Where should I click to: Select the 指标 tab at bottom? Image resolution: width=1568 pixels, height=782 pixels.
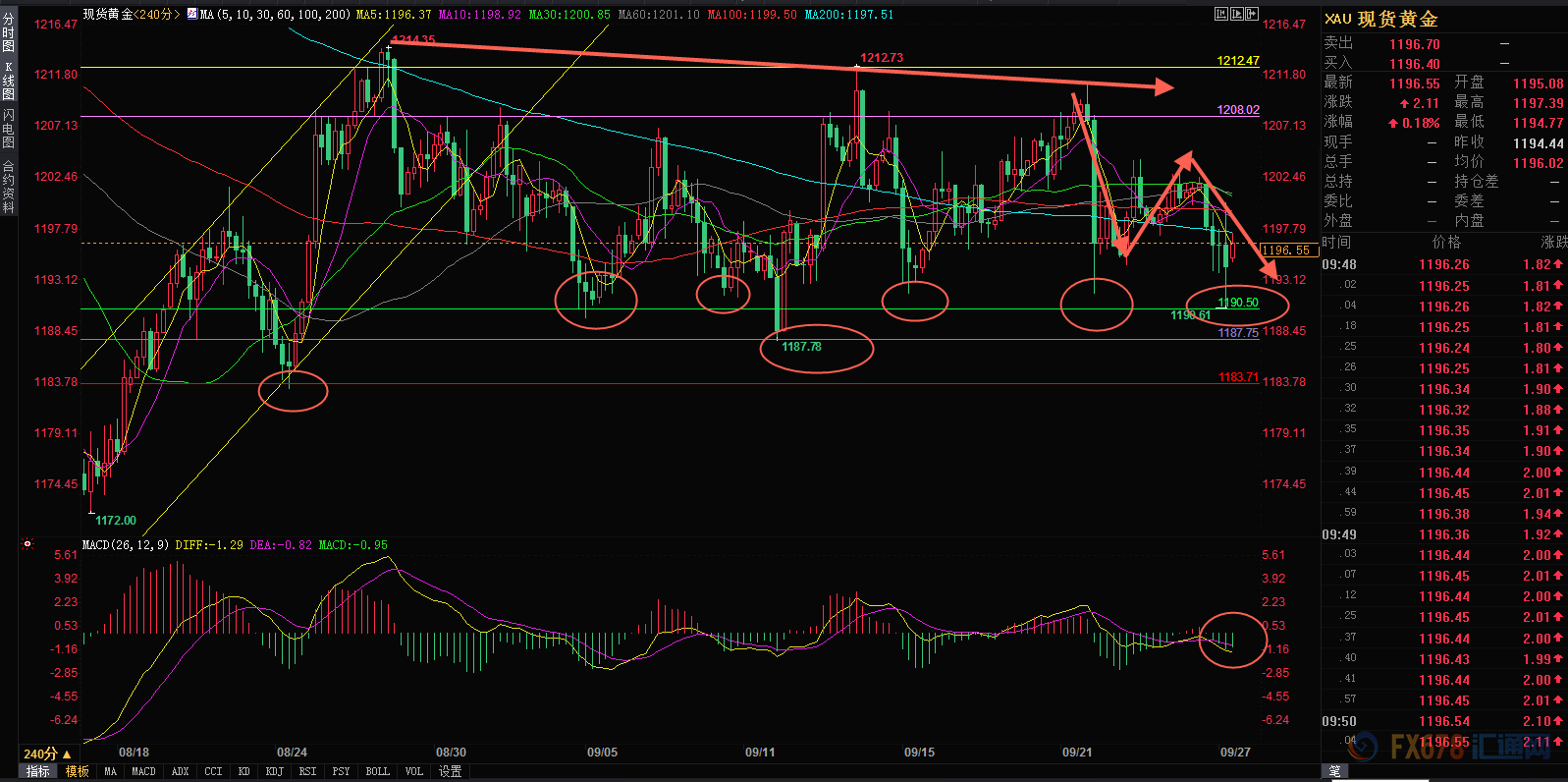click(38, 771)
